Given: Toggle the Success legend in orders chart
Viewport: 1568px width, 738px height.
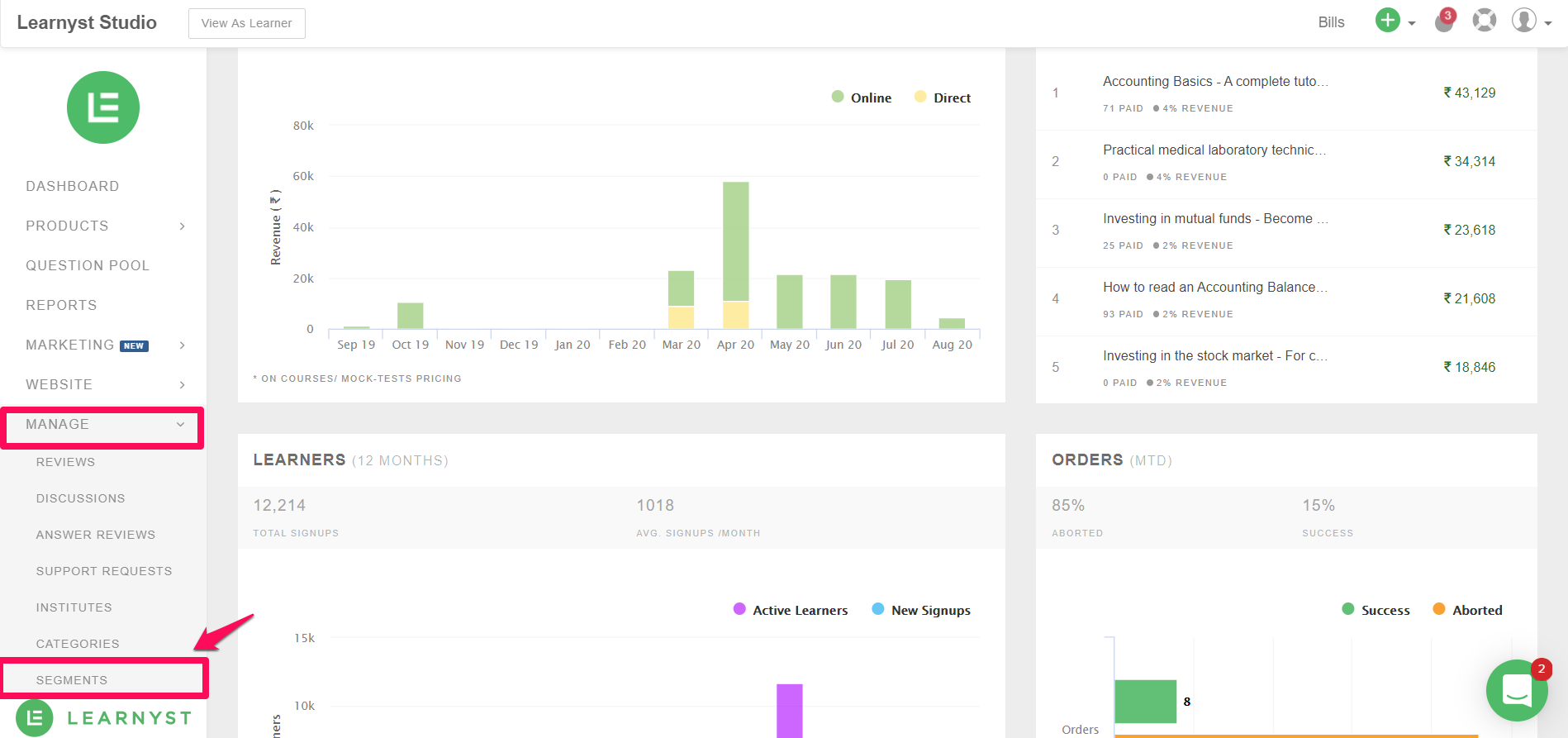Looking at the screenshot, I should click(1376, 610).
